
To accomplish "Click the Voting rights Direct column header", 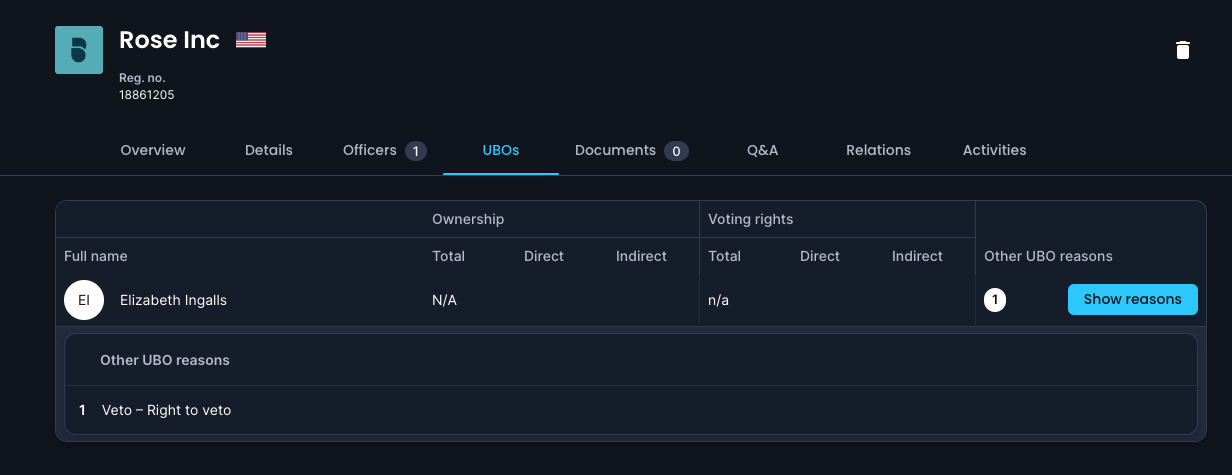I will (820, 256).
